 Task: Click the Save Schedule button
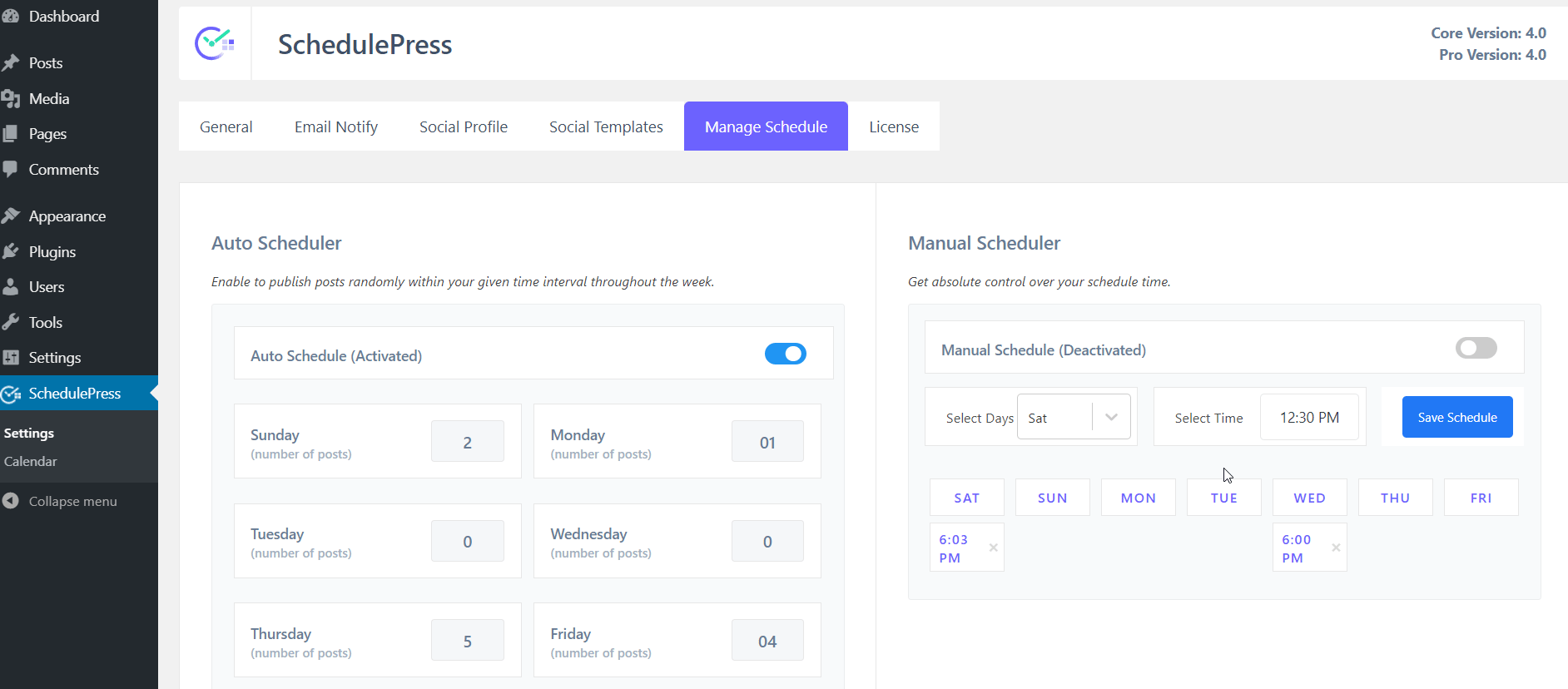point(1457,417)
